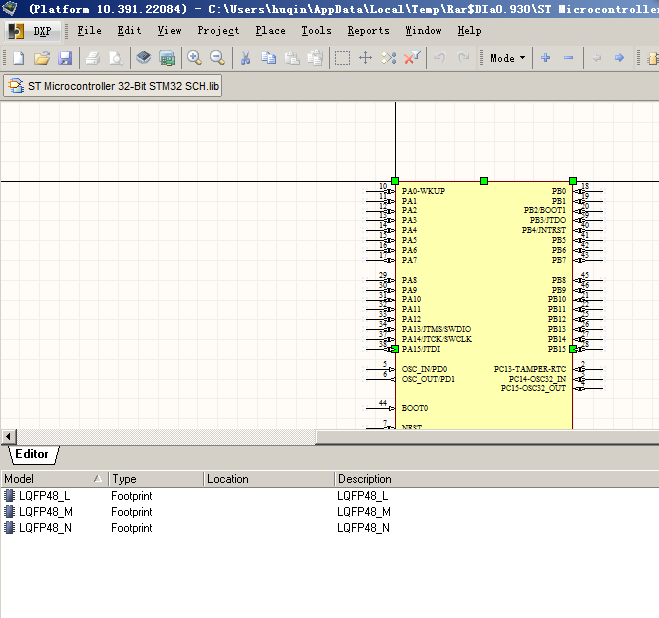
Task: Click the Print icon
Action: 92,58
